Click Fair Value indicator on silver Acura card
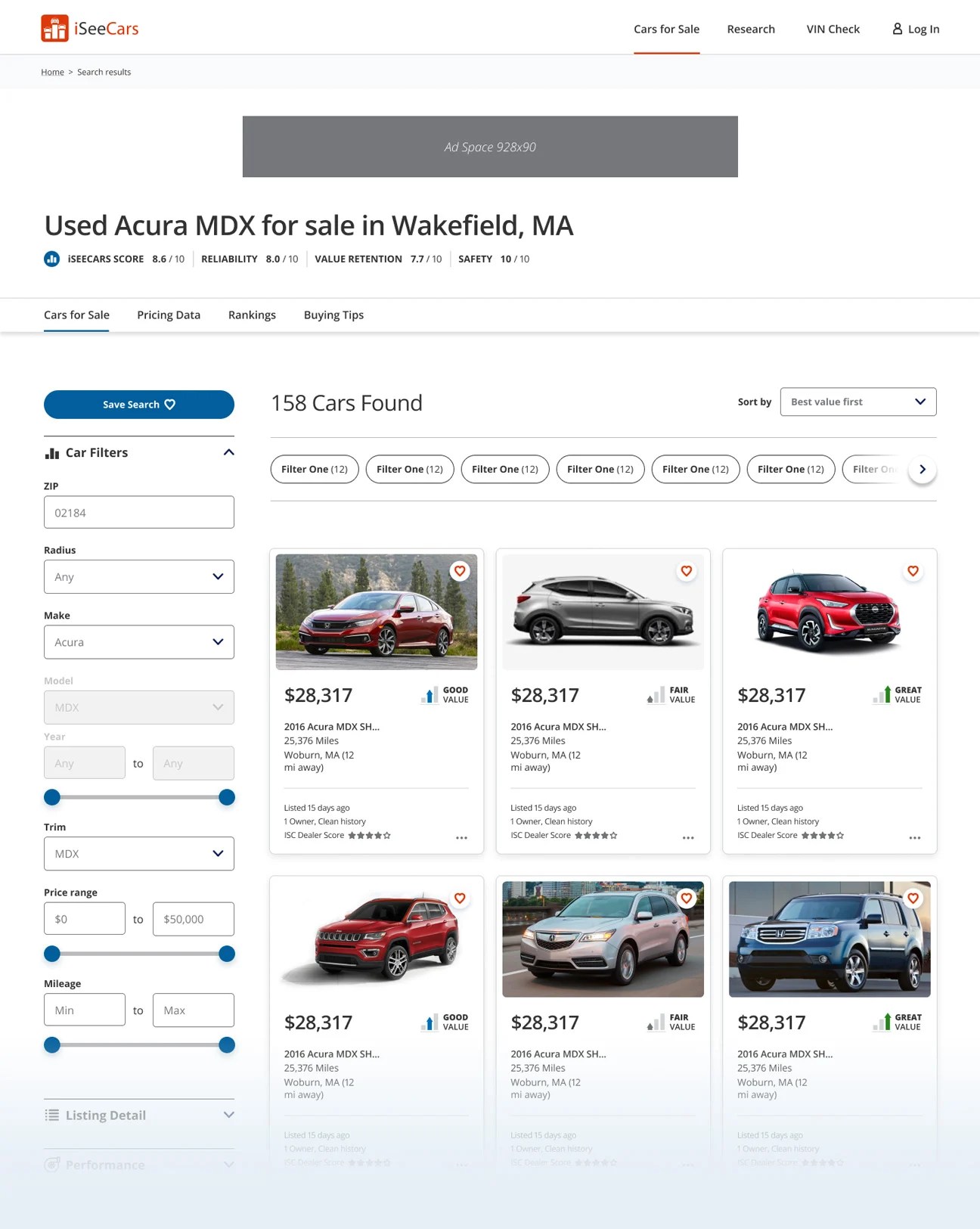 pyautogui.click(x=671, y=1023)
